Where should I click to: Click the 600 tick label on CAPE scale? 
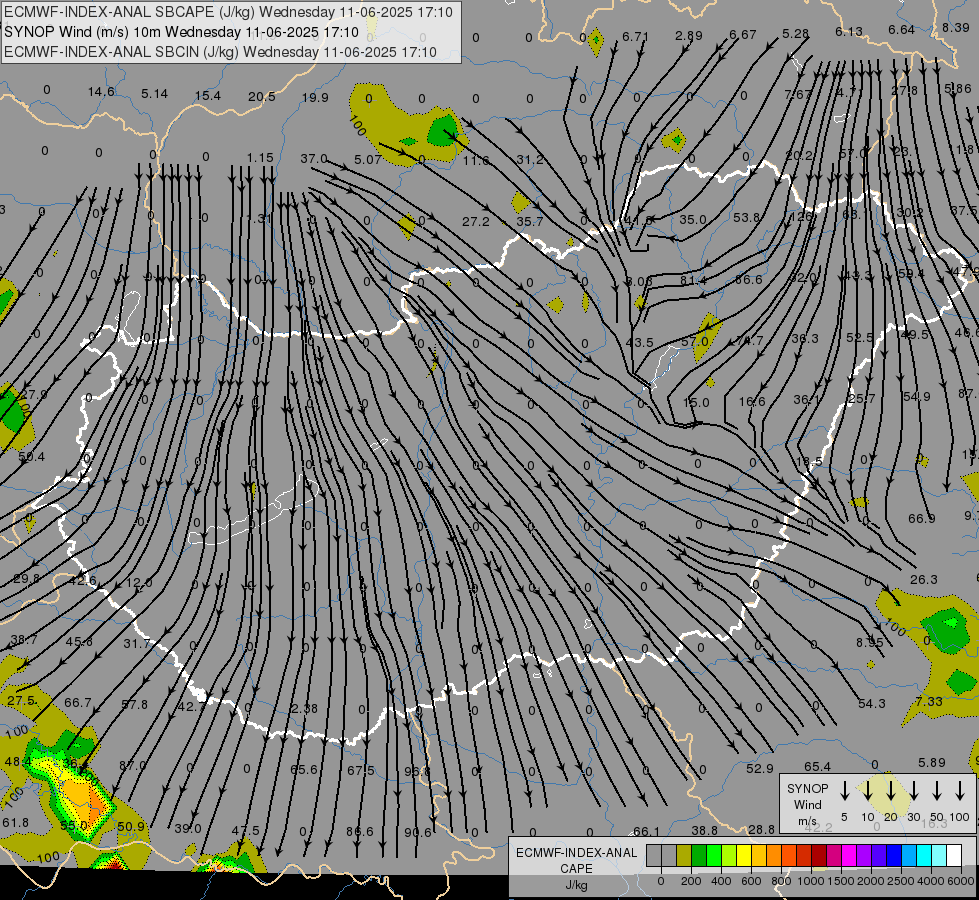tap(751, 881)
